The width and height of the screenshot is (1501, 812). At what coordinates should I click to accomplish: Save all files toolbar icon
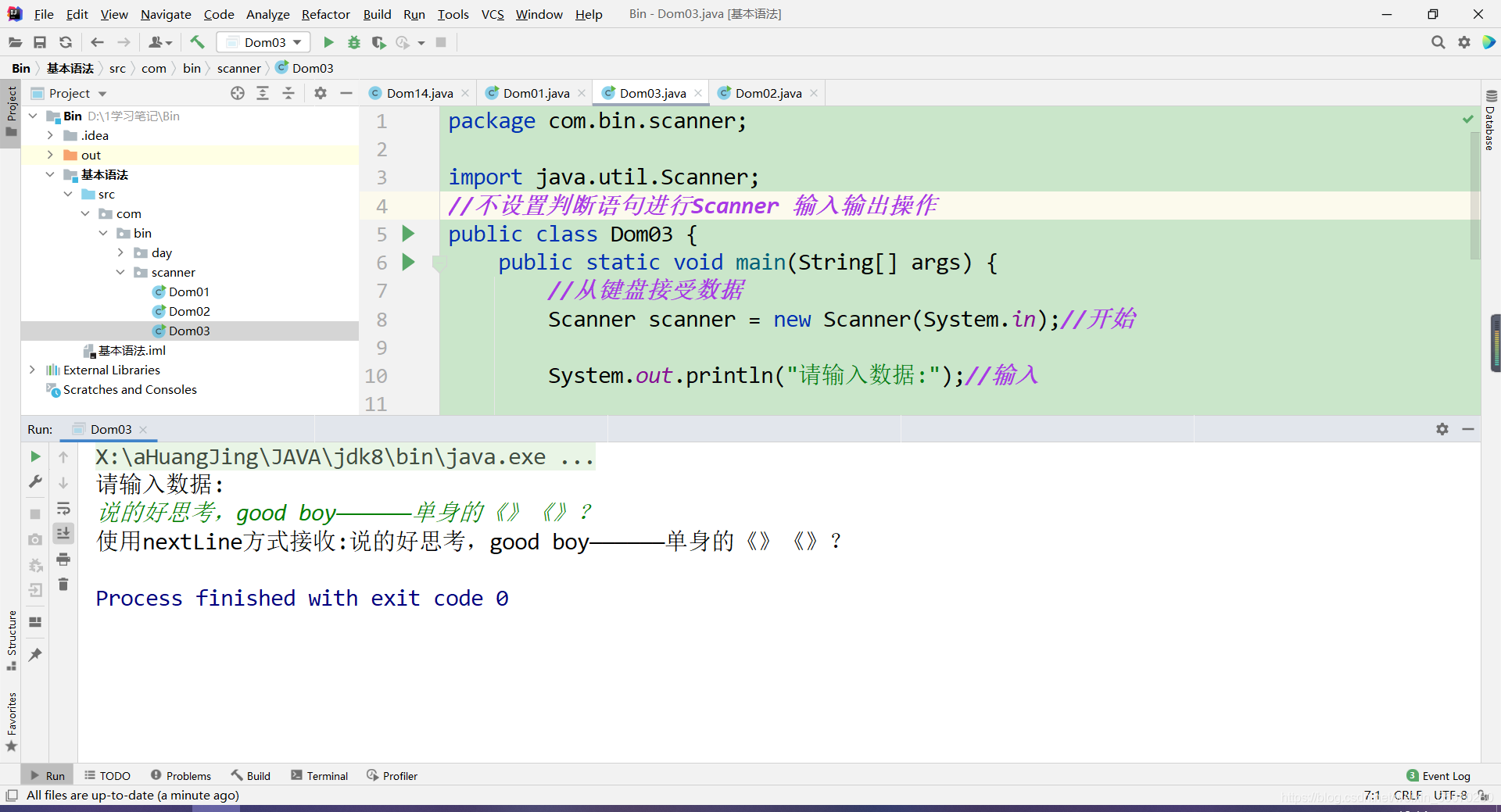(40, 42)
